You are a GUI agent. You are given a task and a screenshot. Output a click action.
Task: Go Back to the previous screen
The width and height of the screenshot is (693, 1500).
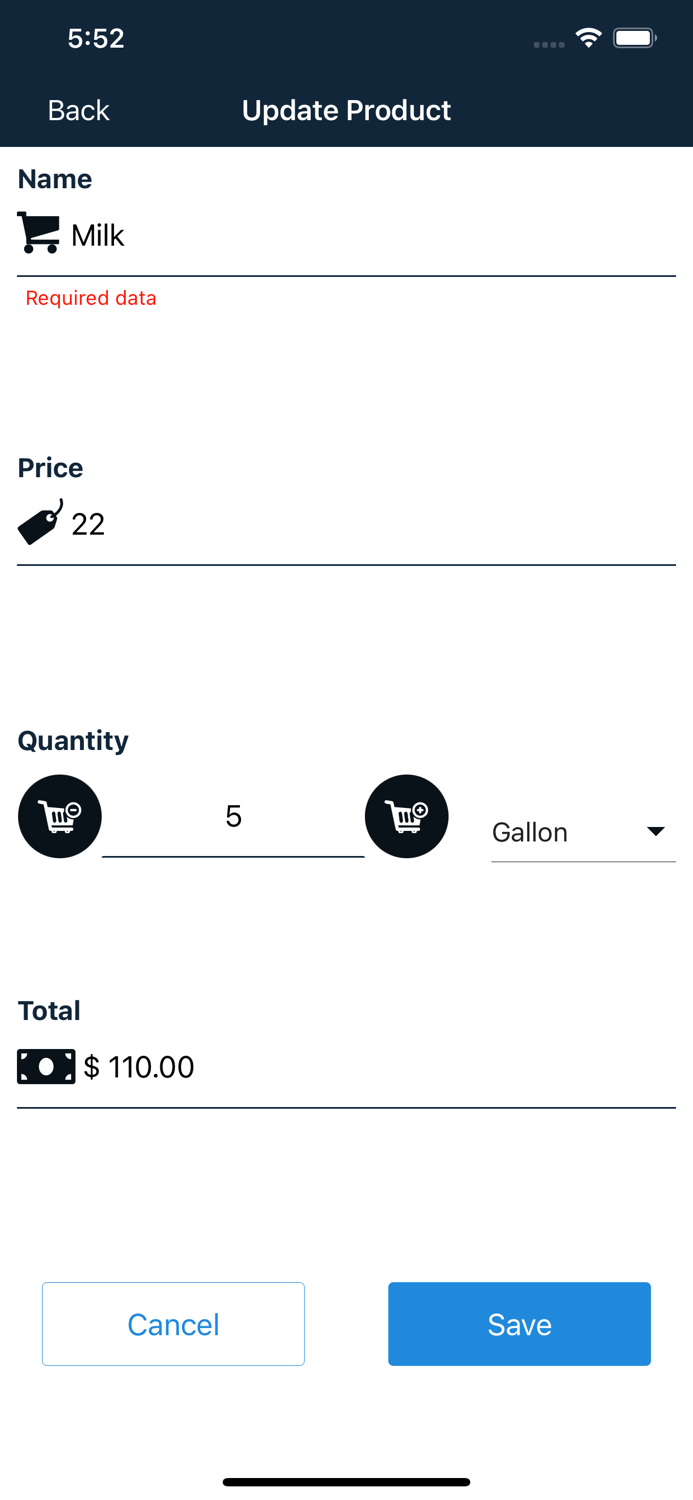click(x=78, y=110)
